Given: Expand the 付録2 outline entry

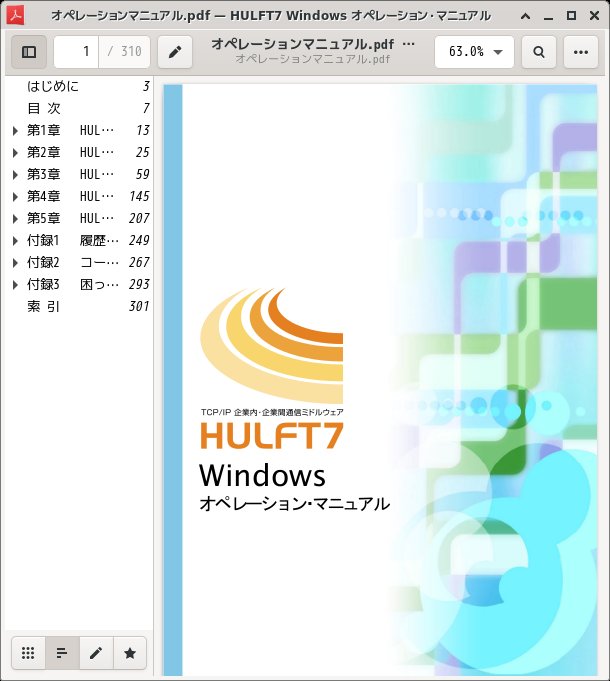Looking at the screenshot, I should click(15, 262).
